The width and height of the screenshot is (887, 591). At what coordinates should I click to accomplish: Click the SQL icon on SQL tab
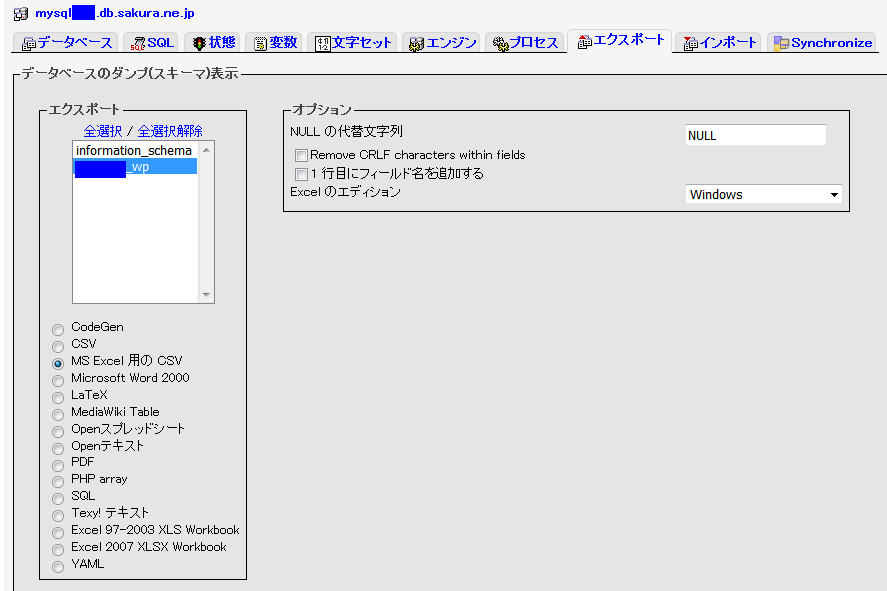click(138, 44)
